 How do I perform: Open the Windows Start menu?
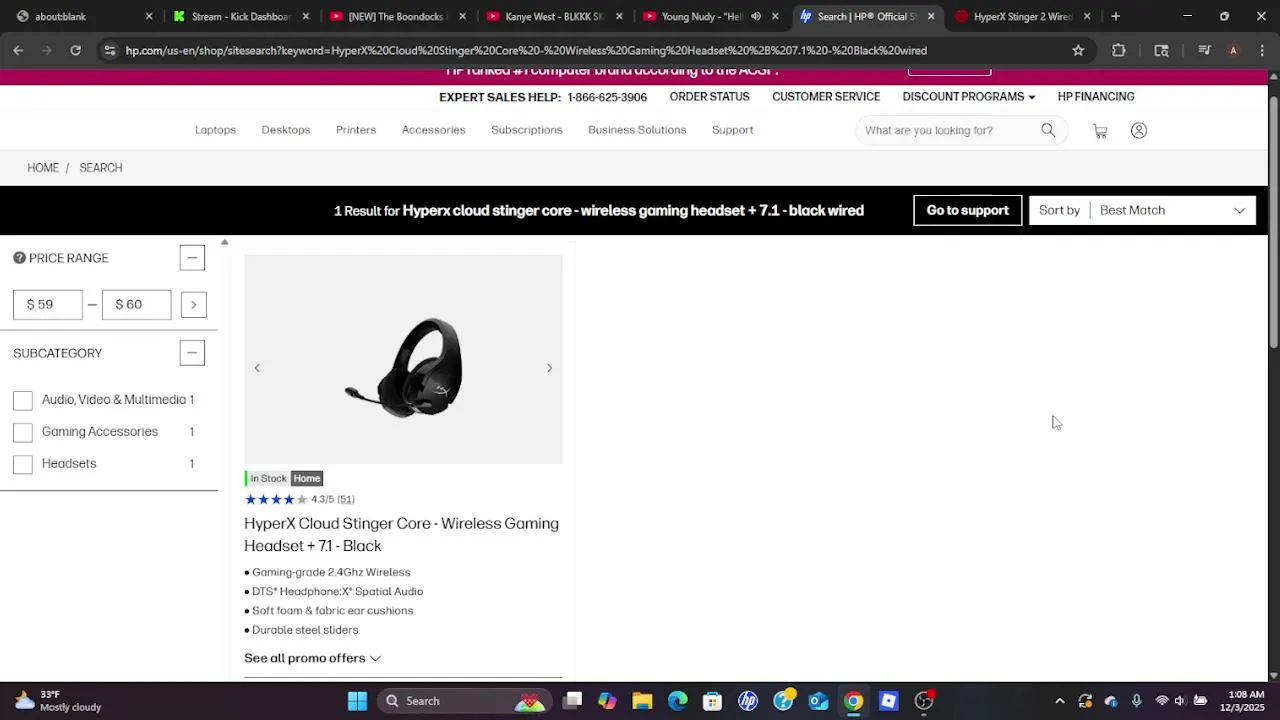357,701
